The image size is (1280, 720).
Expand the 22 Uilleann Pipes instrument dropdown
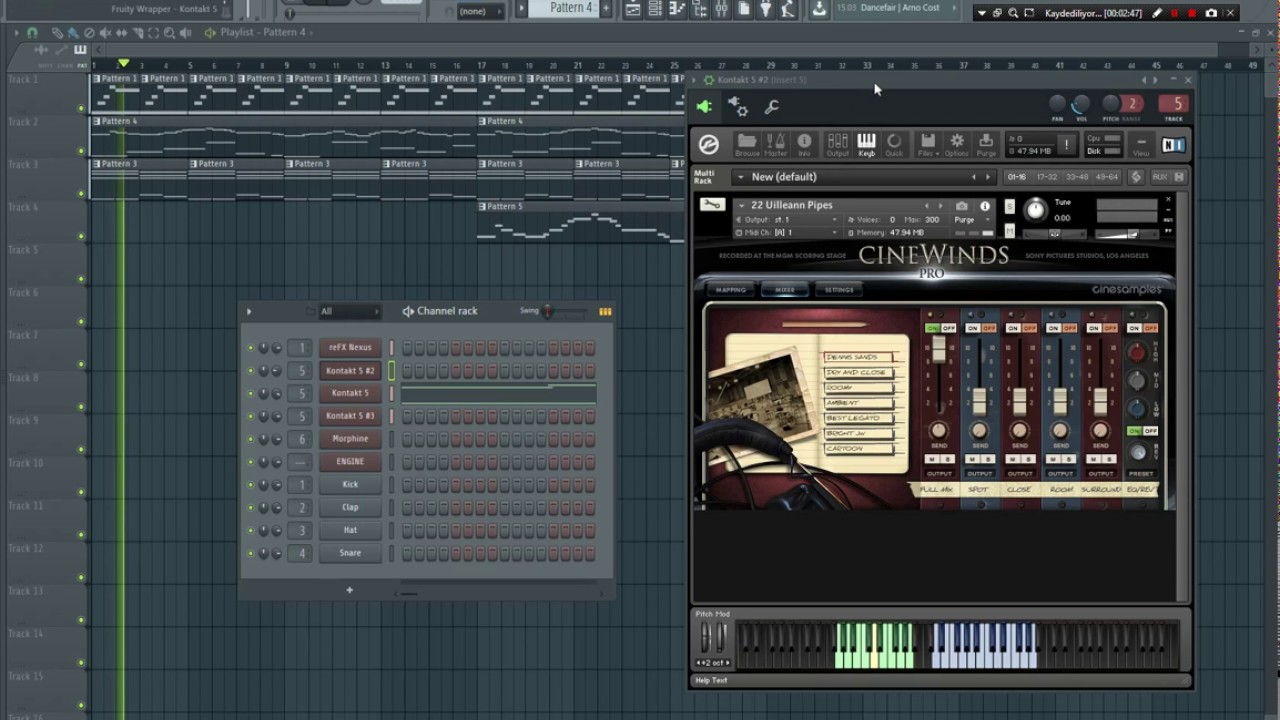point(741,205)
